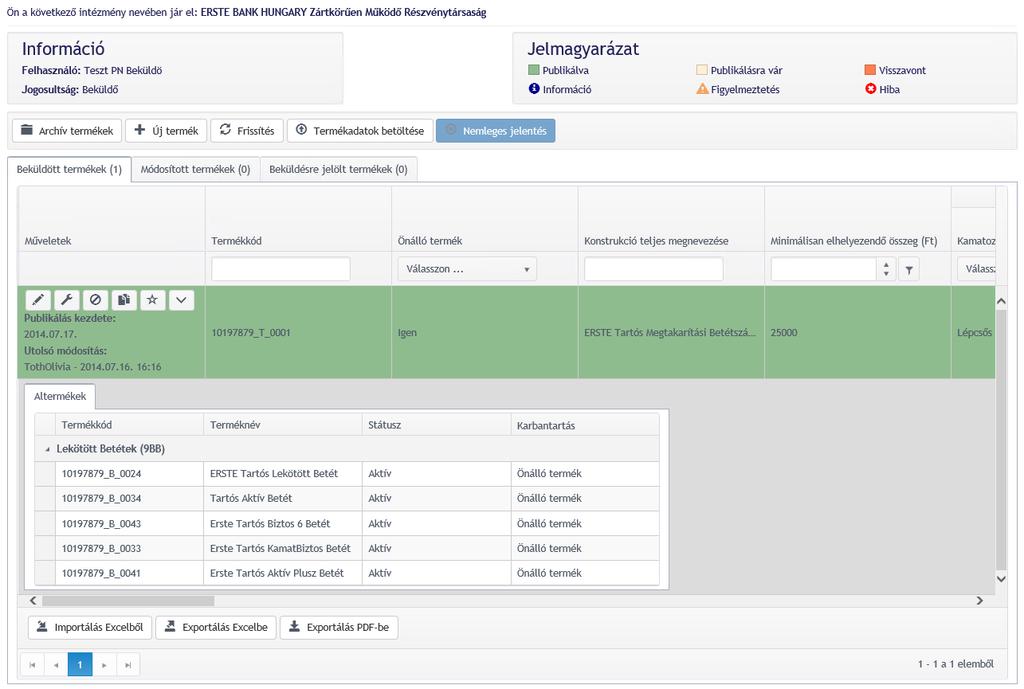
Task: Click the Státusz column header in Altermékek
Action: (x=436, y=425)
